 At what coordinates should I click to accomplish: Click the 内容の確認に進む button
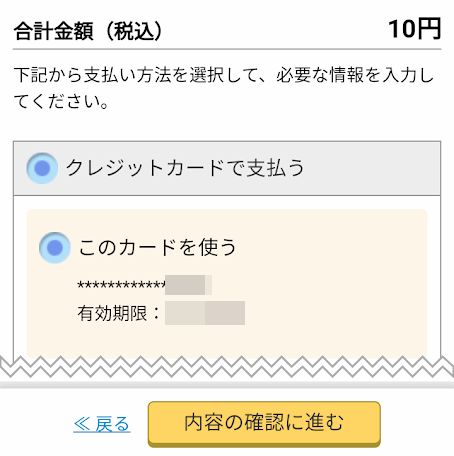[x=264, y=424]
